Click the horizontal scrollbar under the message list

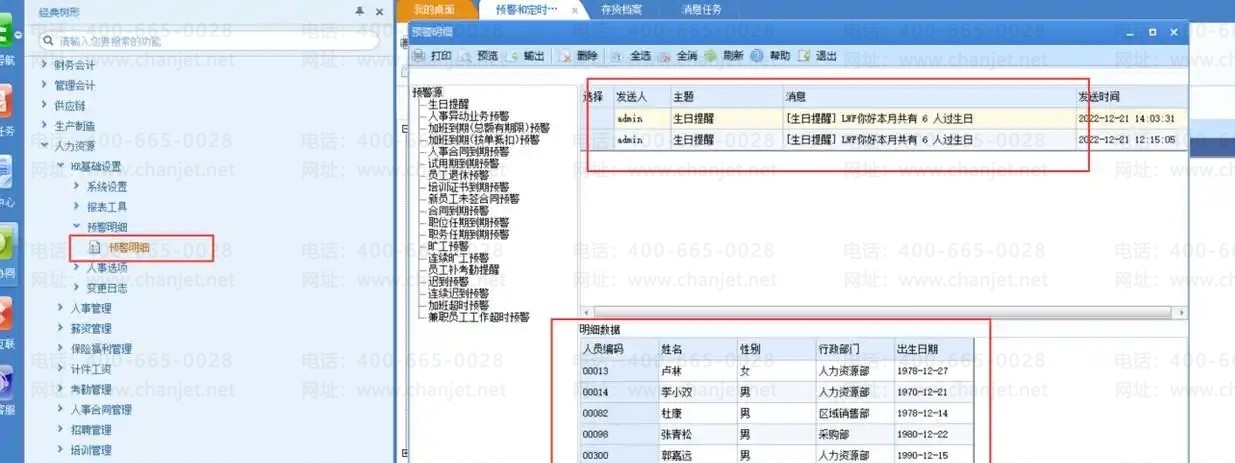(x=880, y=312)
